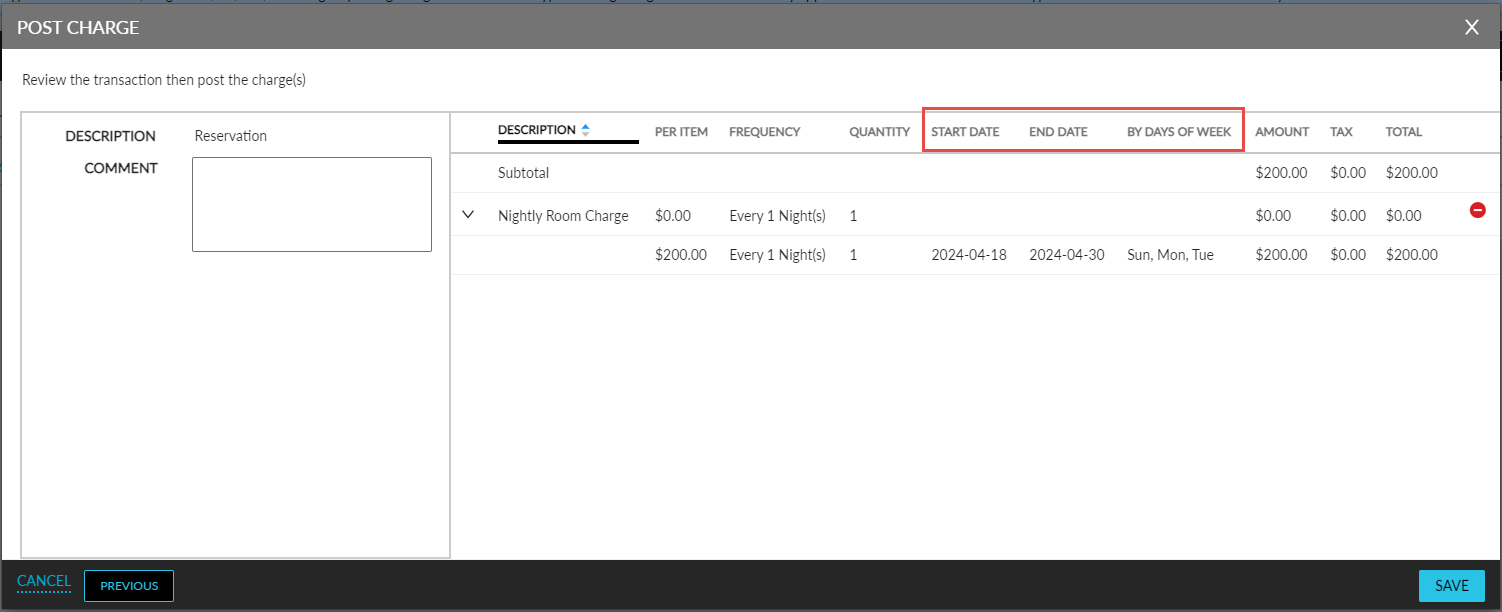This screenshot has height=612, width=1502.
Task: Click the Total column header
Action: 1404,132
